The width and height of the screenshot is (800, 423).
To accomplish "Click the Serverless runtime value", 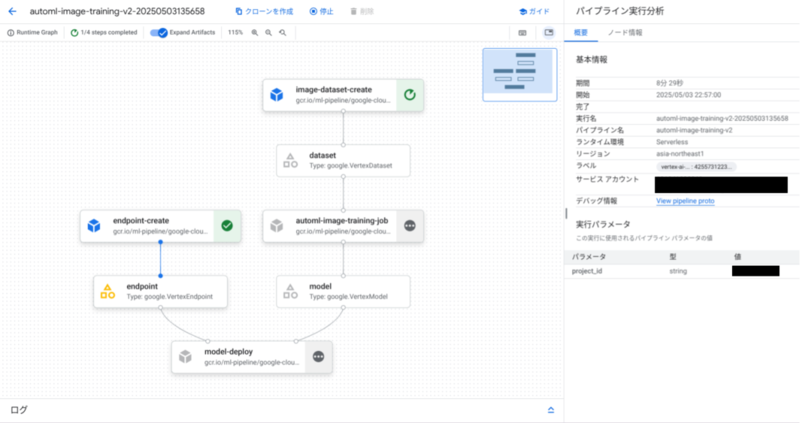I will click(x=672, y=142).
